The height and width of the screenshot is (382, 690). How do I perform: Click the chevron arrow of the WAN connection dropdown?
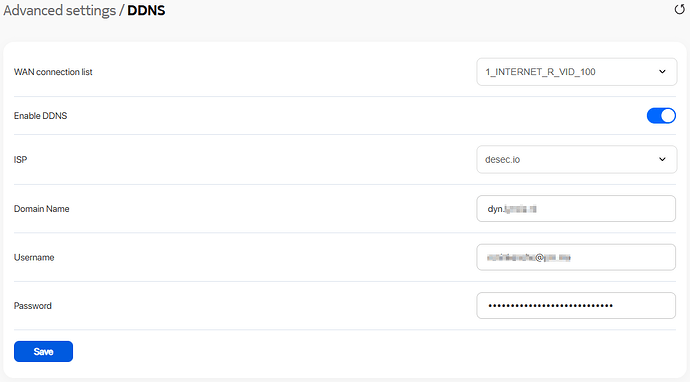click(662, 72)
